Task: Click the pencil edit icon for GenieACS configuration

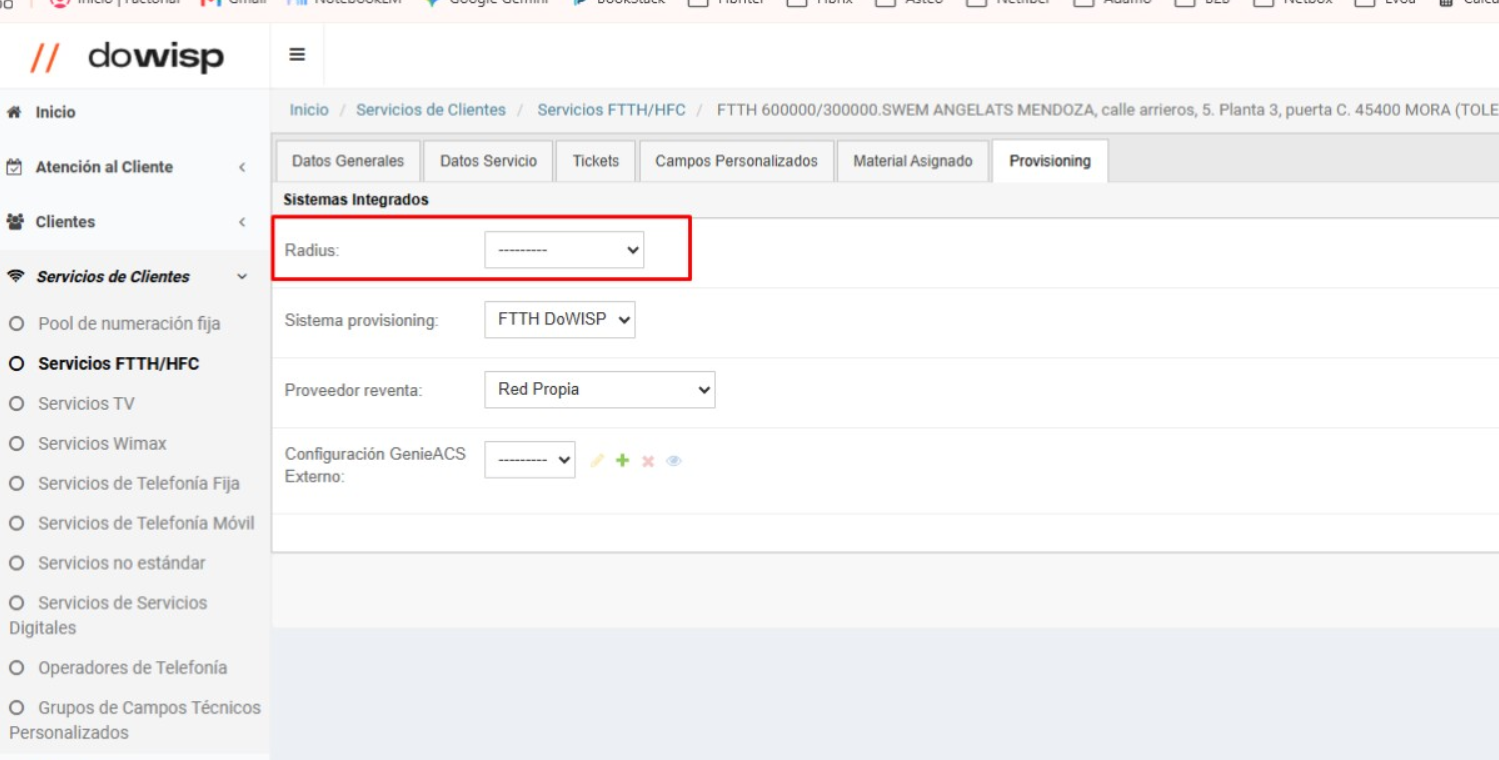Action: pyautogui.click(x=597, y=461)
